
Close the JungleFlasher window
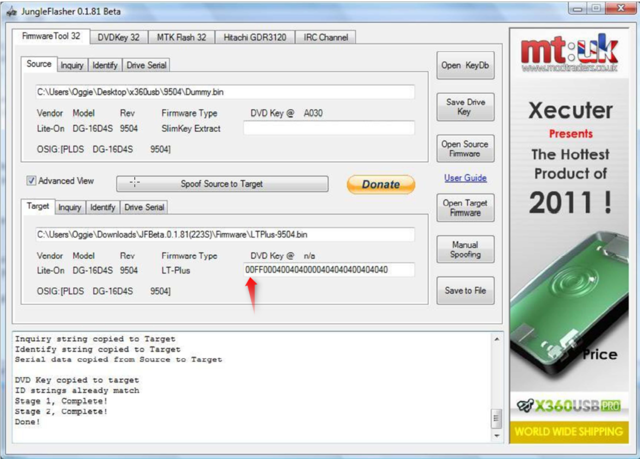(x=620, y=9)
